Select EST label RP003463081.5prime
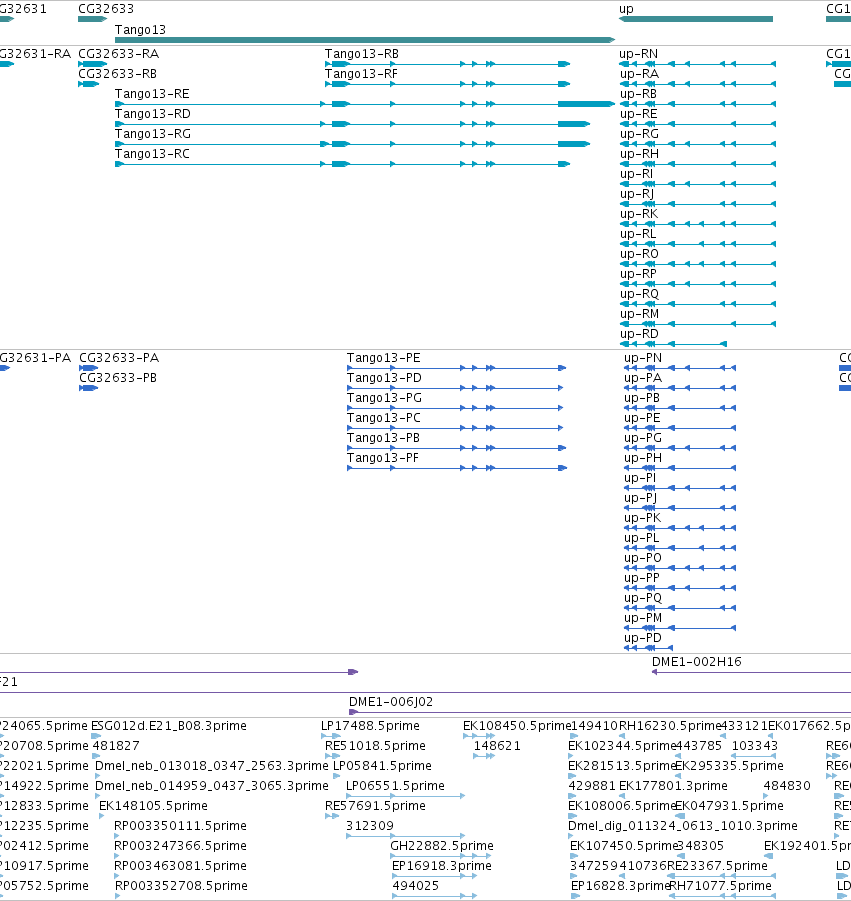 [x=181, y=866]
